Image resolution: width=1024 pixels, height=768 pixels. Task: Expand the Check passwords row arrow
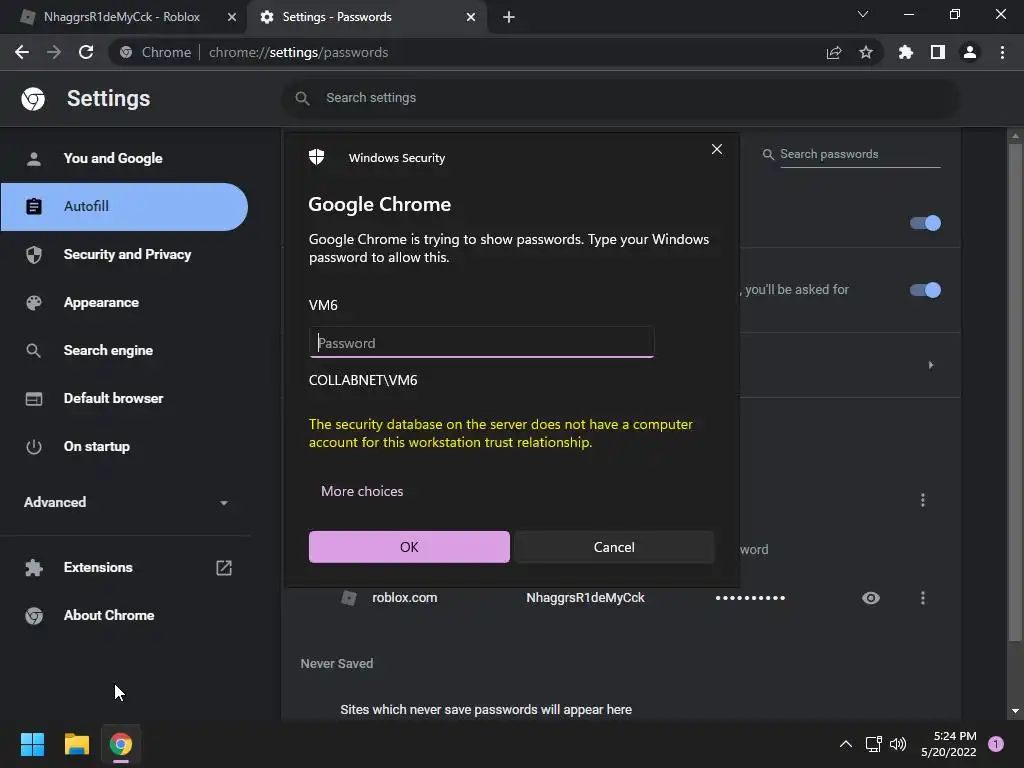(931, 365)
